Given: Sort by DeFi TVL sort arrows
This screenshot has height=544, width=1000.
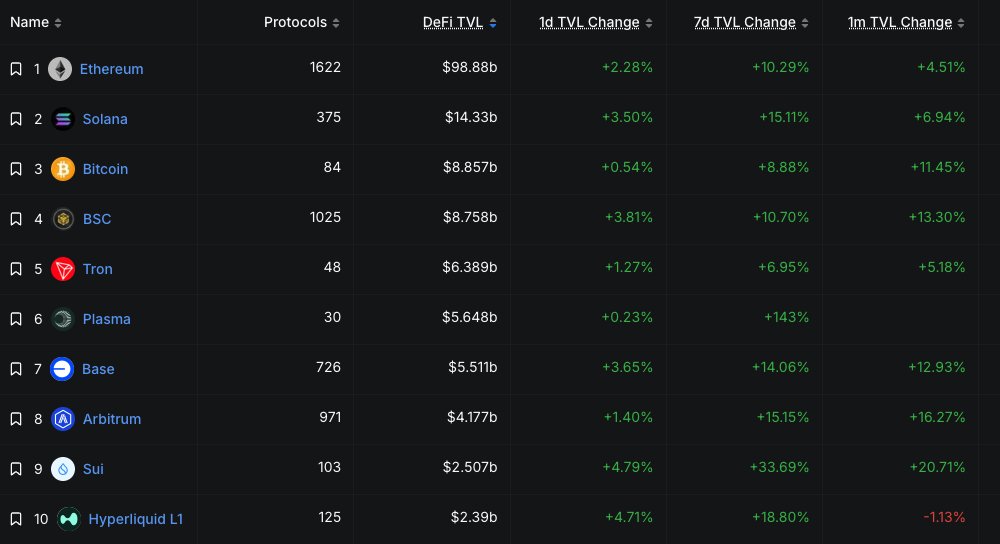Looking at the screenshot, I should (493, 23).
